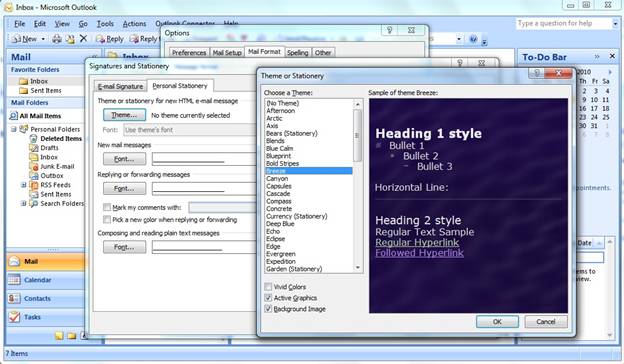Open the New button dropdown arrow
This screenshot has width=624, height=364.
43,39
